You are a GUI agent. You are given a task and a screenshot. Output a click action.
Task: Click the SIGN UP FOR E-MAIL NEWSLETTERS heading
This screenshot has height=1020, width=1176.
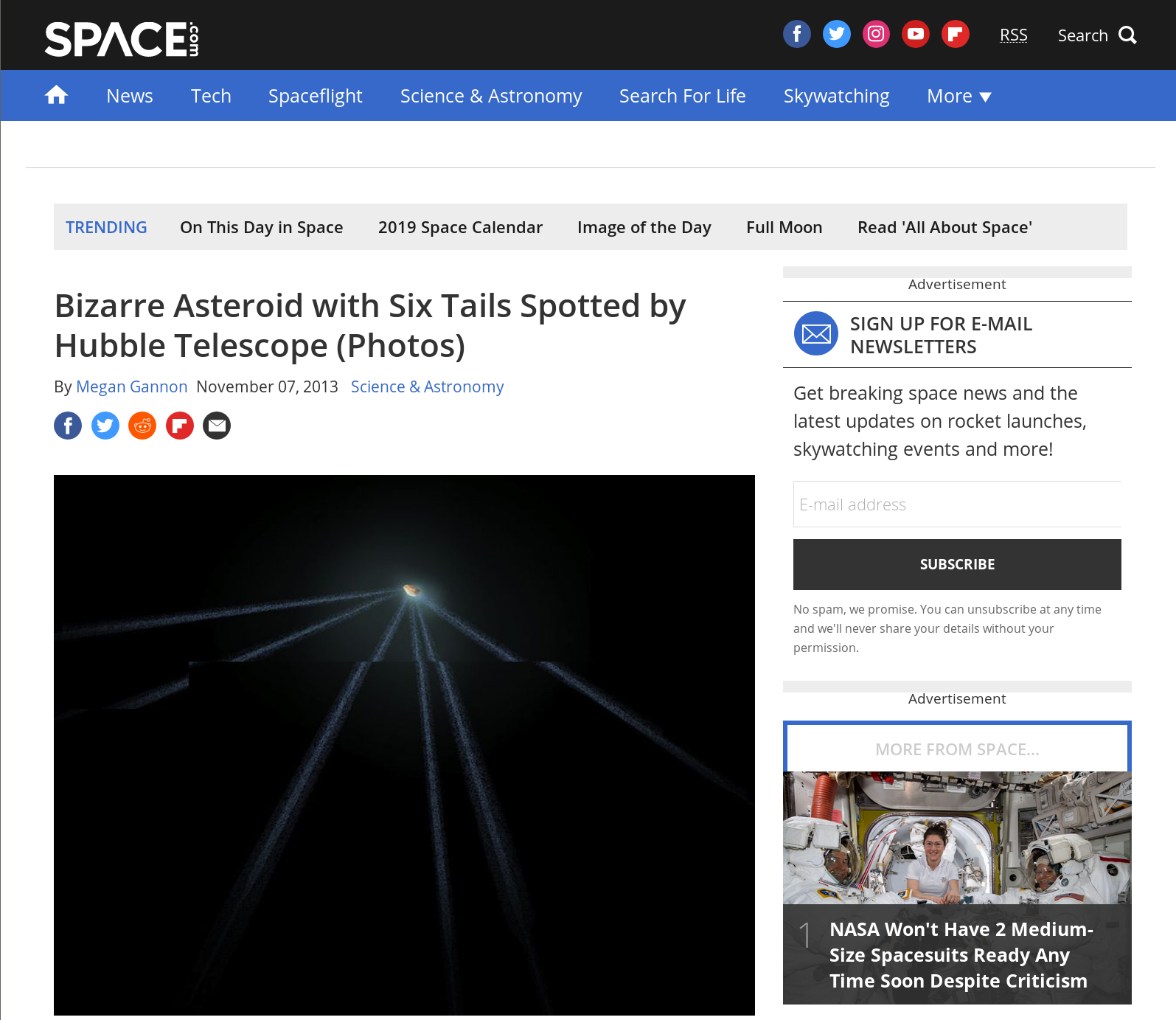(x=941, y=335)
